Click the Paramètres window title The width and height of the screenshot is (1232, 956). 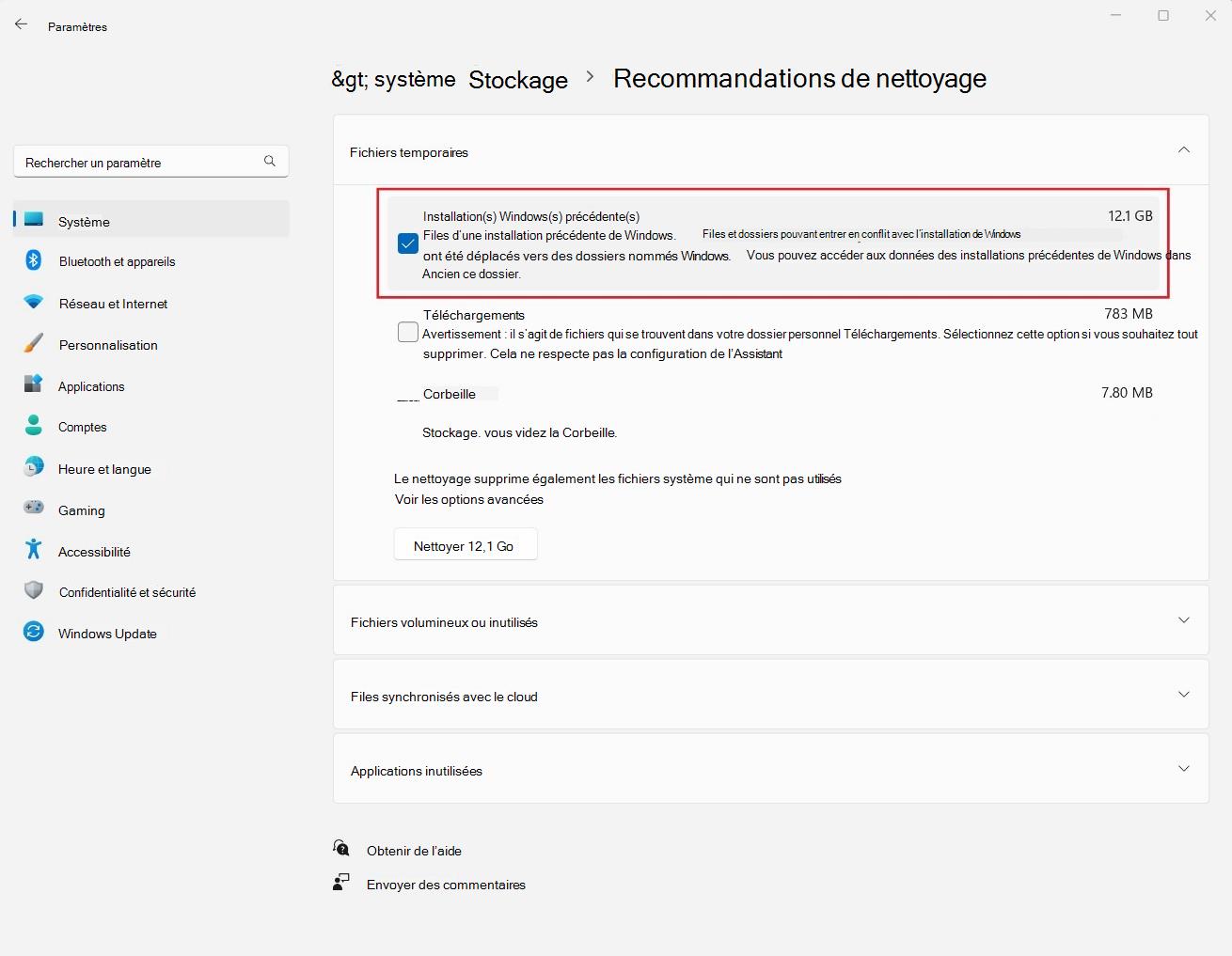(x=77, y=27)
